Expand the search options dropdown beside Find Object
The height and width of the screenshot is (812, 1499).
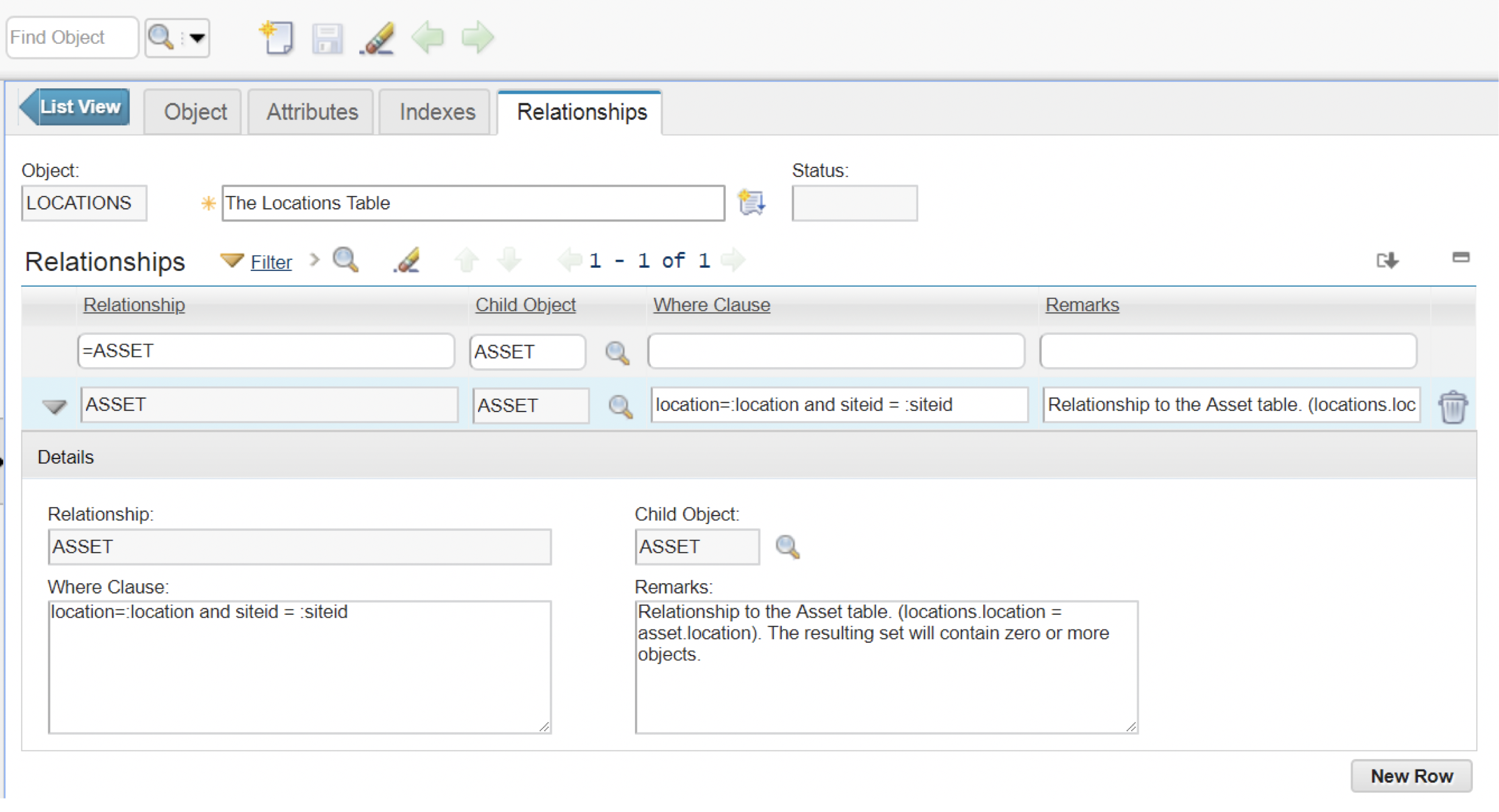point(197,38)
